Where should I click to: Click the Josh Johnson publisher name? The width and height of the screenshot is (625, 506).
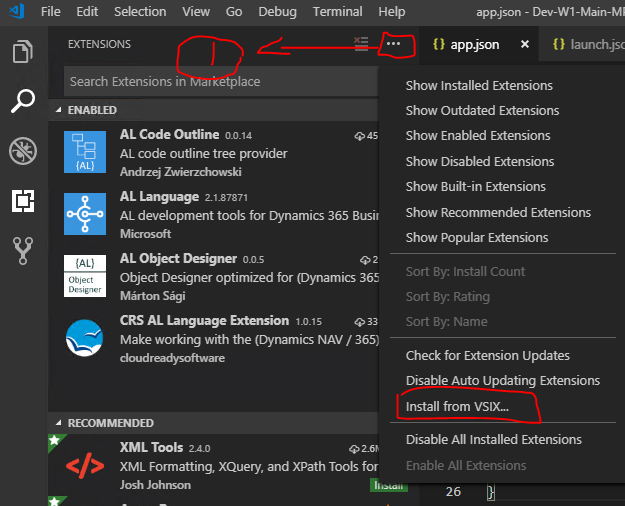tap(155, 485)
